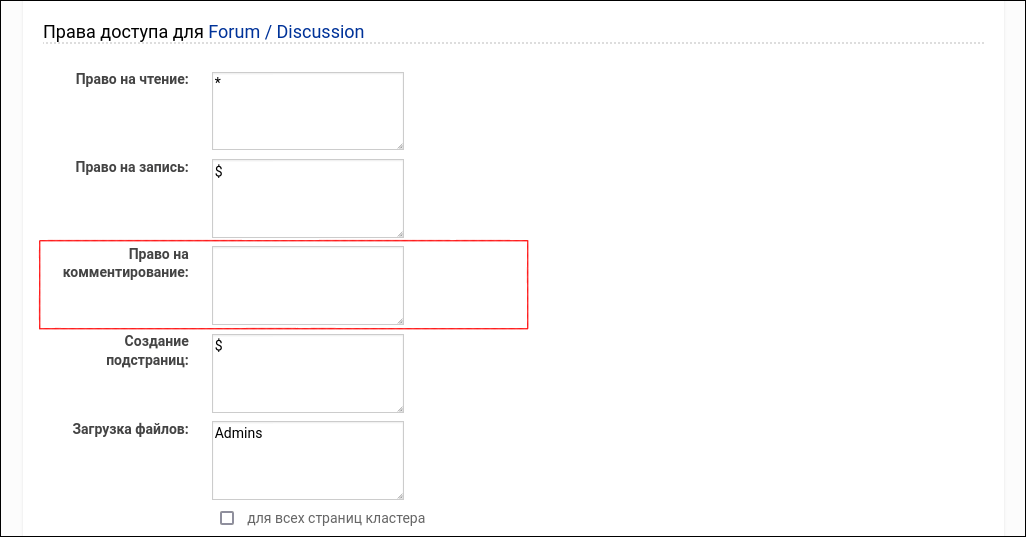Click the 'Admins' text in upload permissions
The height and width of the screenshot is (537, 1026).
click(x=239, y=433)
